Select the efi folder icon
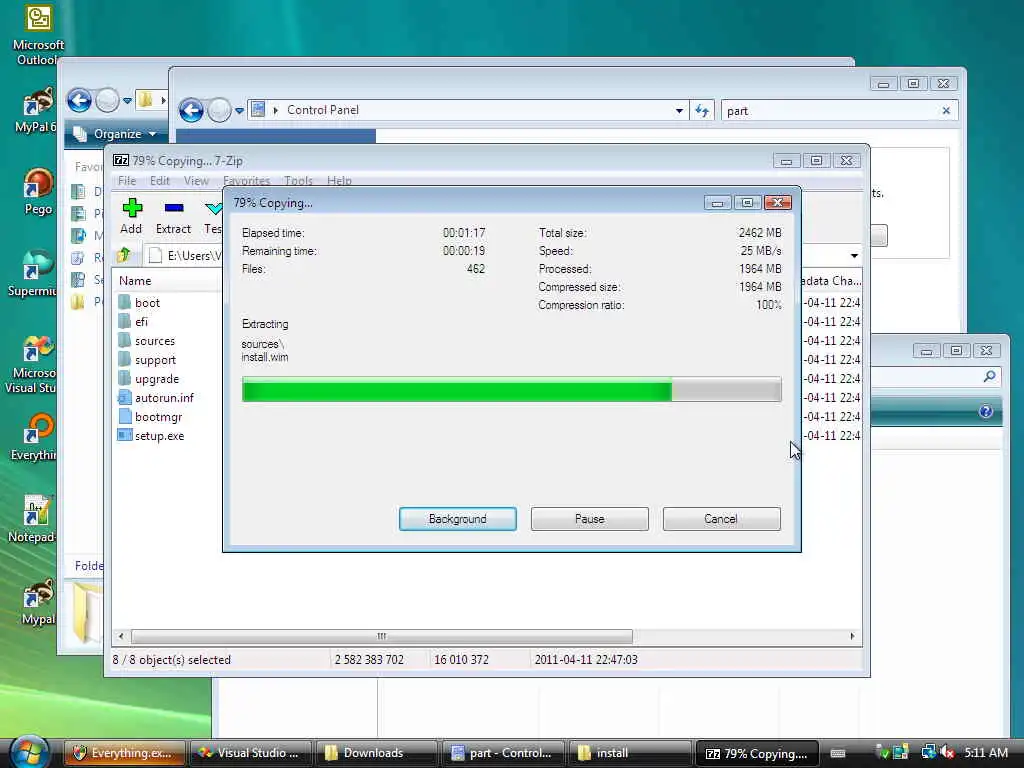 tap(125, 321)
